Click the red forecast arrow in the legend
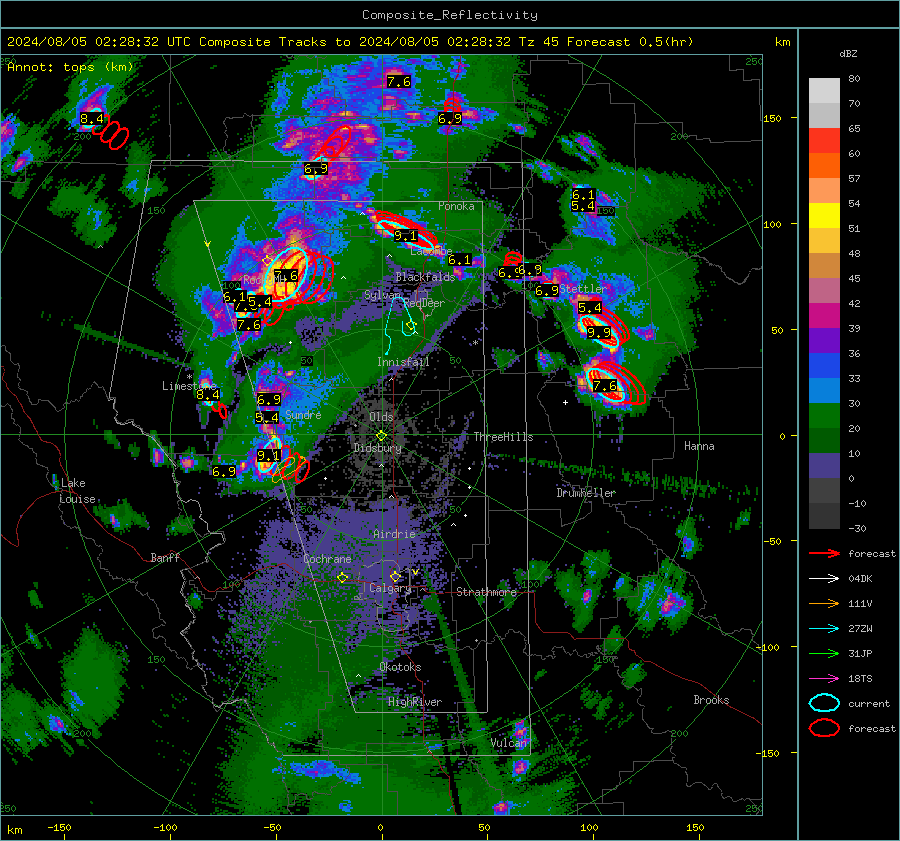Screen dimensions: 900x841 point(824,553)
